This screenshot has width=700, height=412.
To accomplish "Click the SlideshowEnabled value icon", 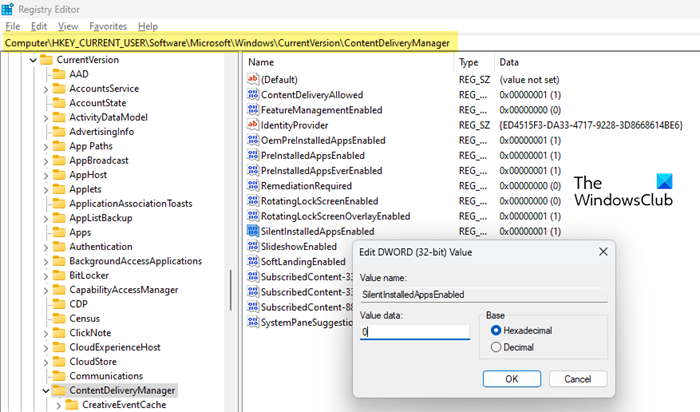I will [253, 246].
